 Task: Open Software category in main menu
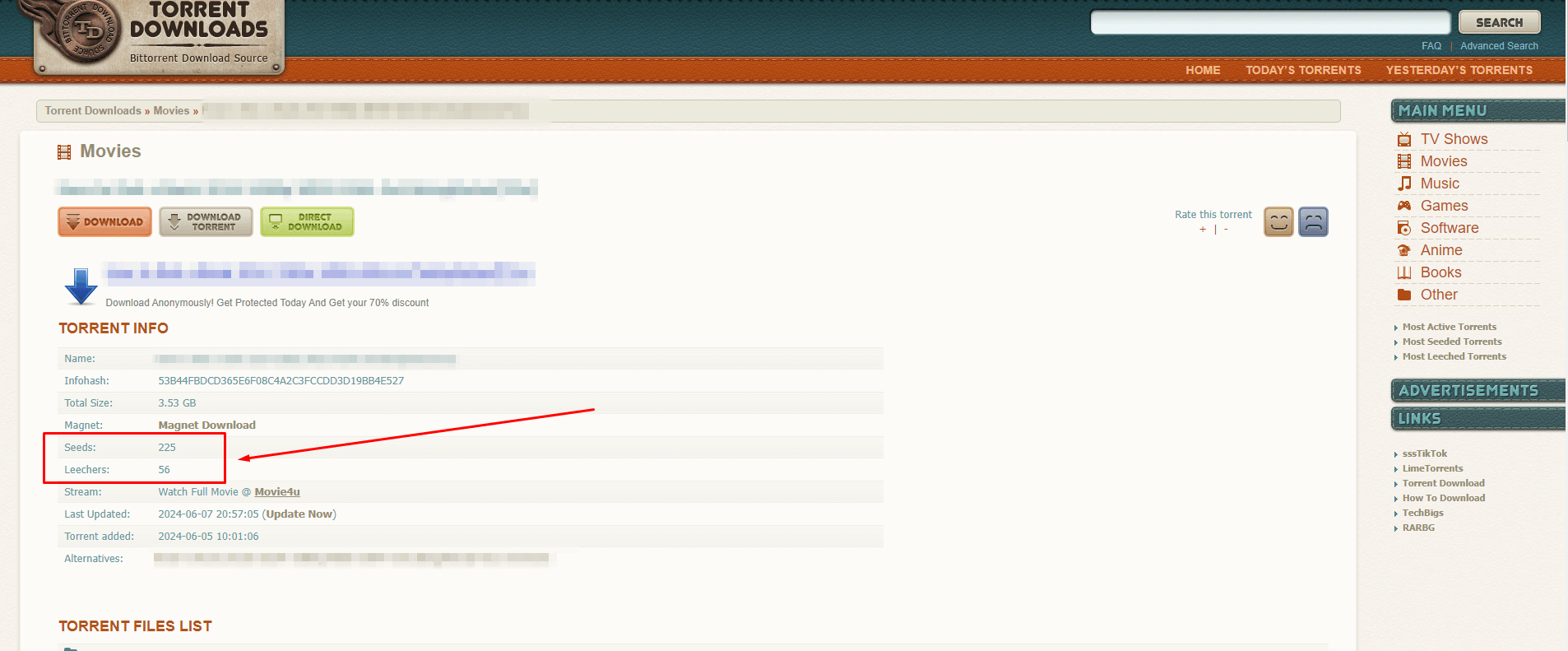point(1450,228)
